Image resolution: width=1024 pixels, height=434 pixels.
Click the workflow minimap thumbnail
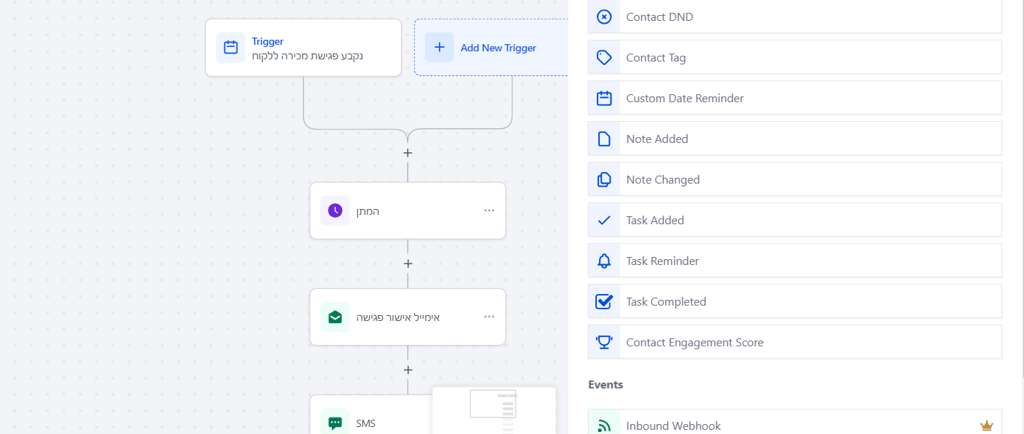[494, 411]
